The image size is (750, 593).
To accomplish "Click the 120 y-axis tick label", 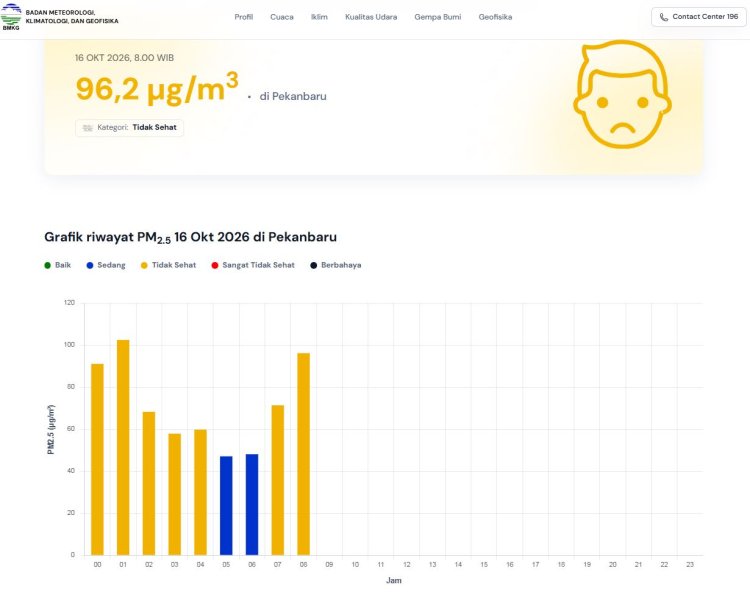I will click(x=69, y=303).
